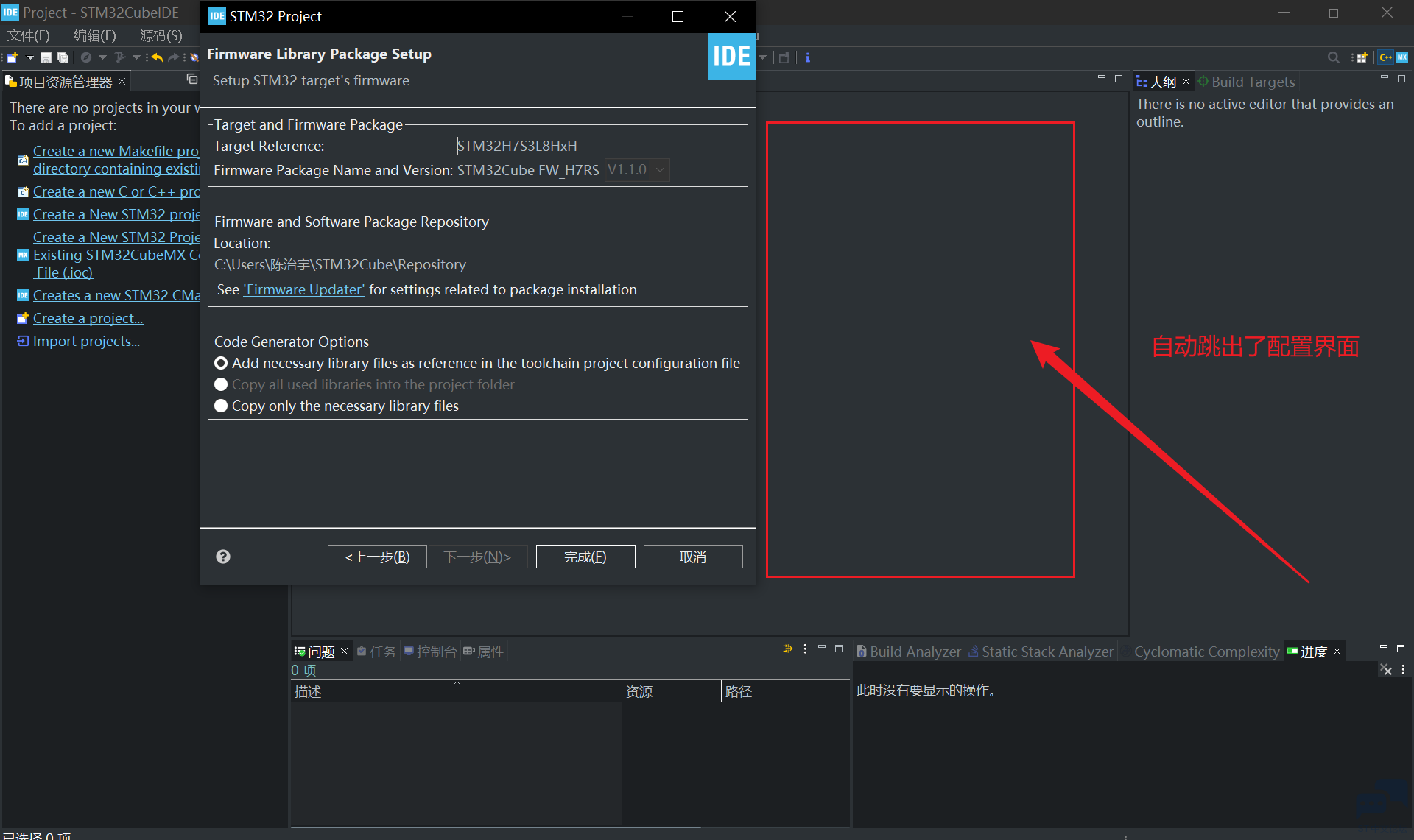Image resolution: width=1414 pixels, height=840 pixels.
Task: Open the firmware version V1.1.0 dropdown
Action: 637,170
